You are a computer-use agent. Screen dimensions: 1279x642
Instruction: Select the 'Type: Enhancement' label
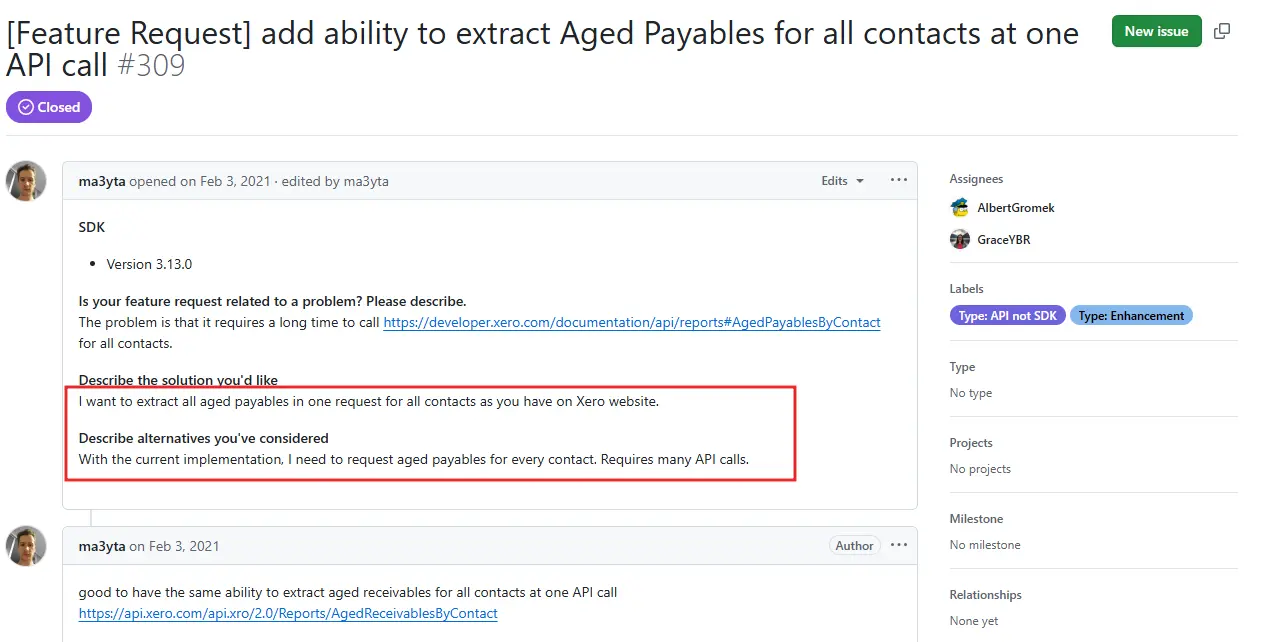tap(1131, 316)
